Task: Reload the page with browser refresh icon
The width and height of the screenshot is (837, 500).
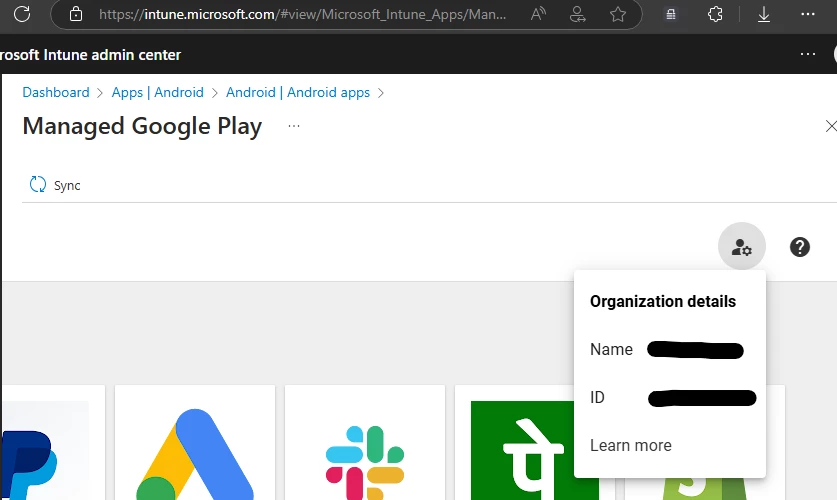Action: [22, 13]
